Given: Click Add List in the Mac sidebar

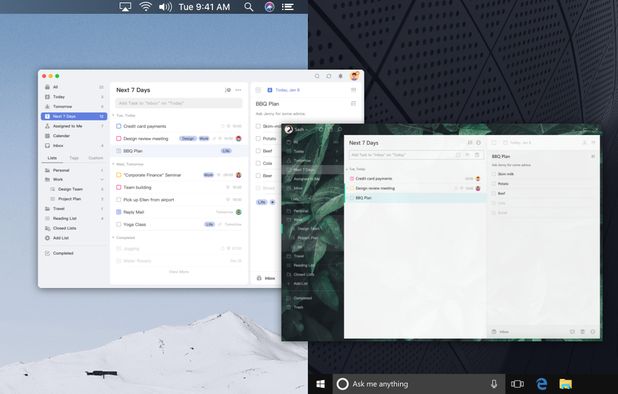Looking at the screenshot, I should [74, 238].
